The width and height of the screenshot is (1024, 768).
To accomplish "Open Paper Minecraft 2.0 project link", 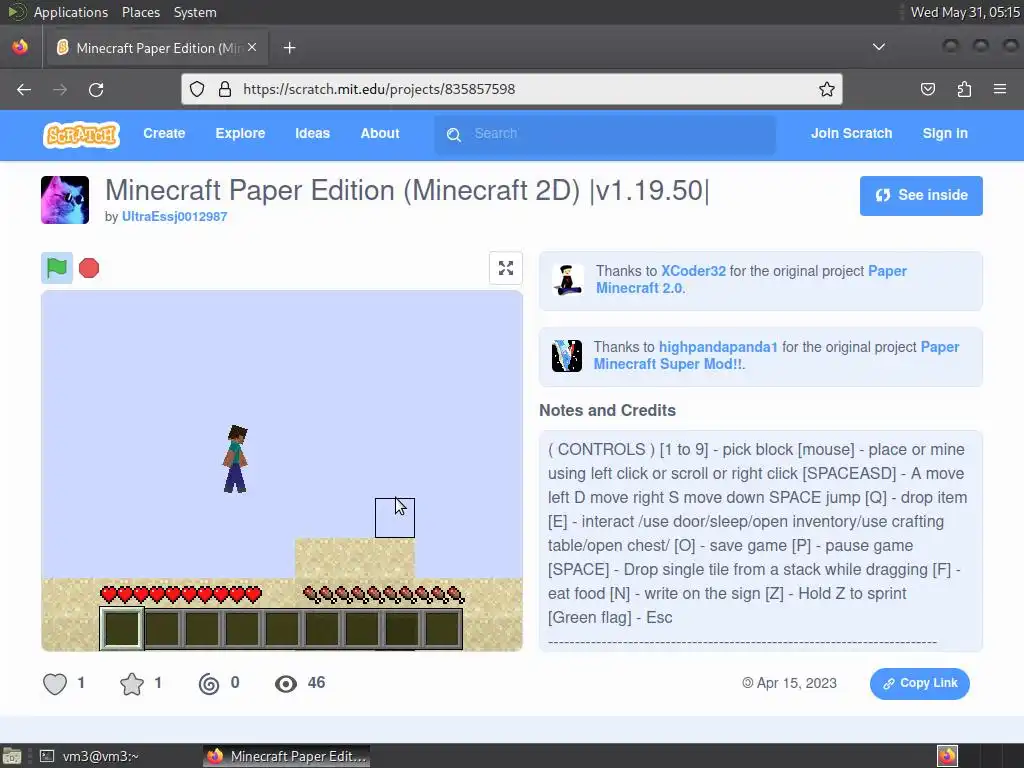I will 751,280.
